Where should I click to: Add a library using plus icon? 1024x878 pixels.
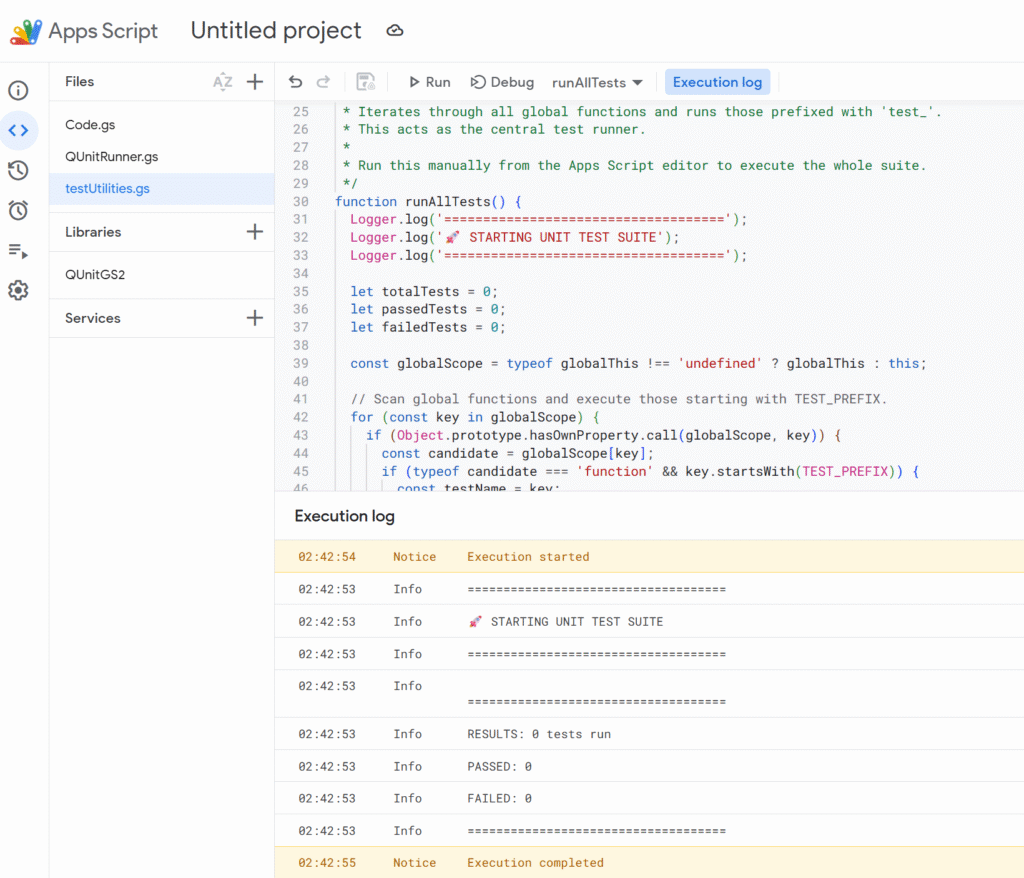255,232
